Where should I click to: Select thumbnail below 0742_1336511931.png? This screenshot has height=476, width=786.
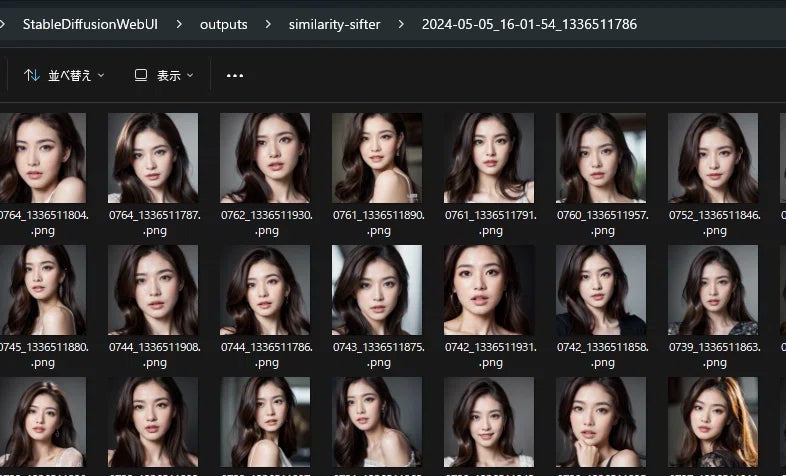coord(489,422)
